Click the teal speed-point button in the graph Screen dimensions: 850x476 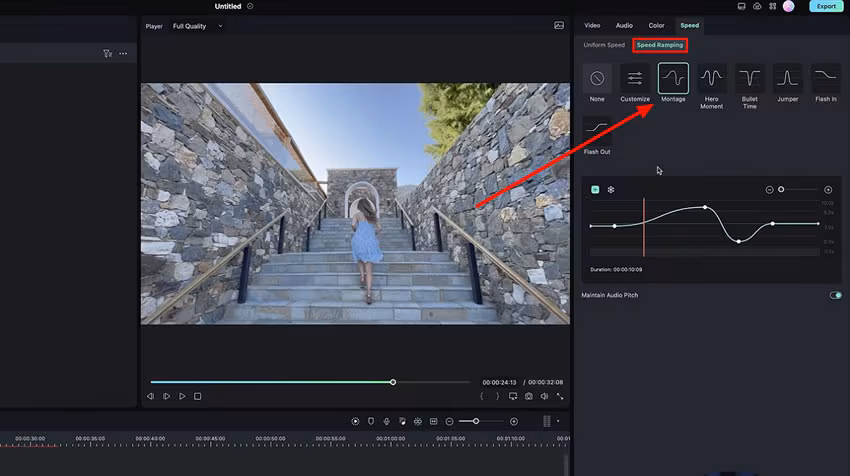point(595,190)
